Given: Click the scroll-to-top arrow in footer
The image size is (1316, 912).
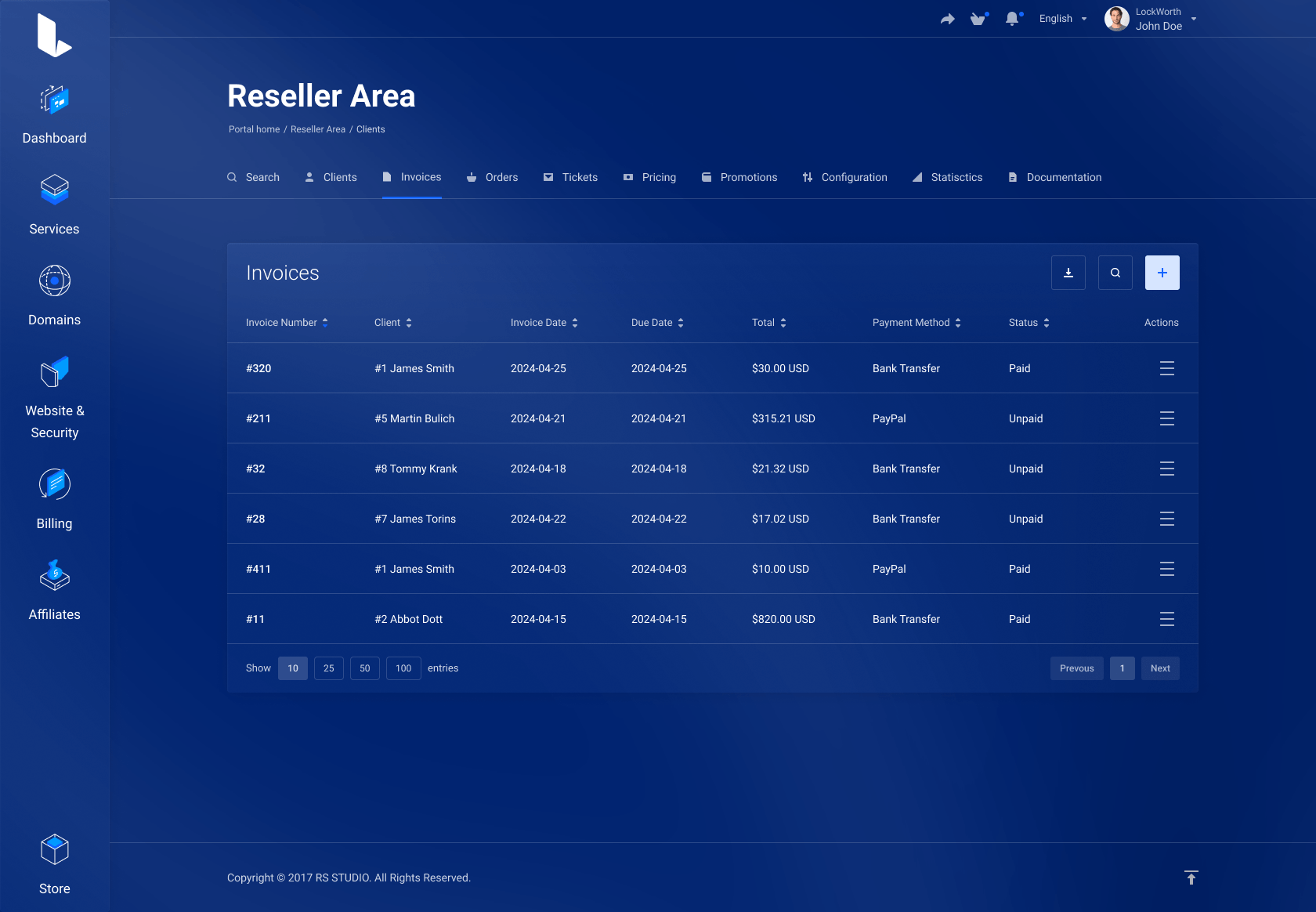Looking at the screenshot, I should pos(1191,878).
